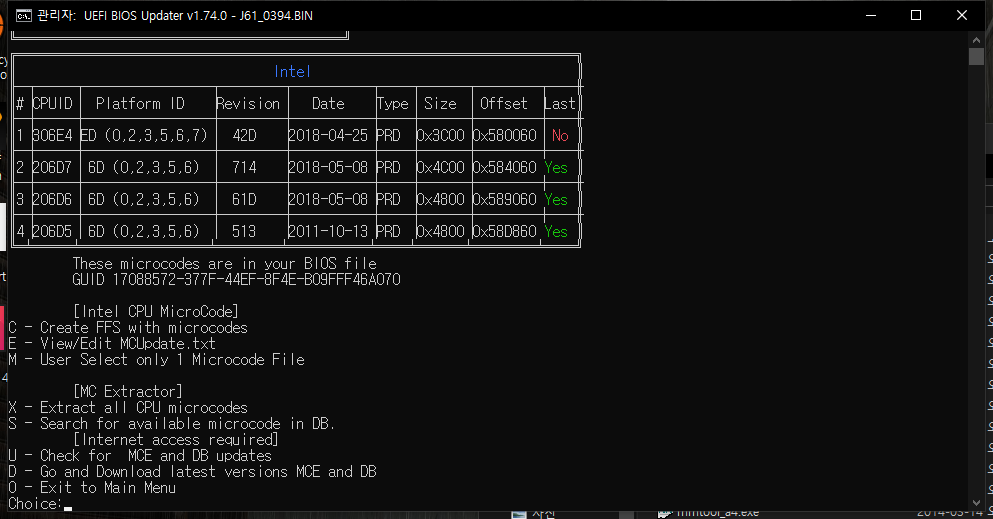
Task: Click revision 513 cell
Action: click(x=244, y=231)
